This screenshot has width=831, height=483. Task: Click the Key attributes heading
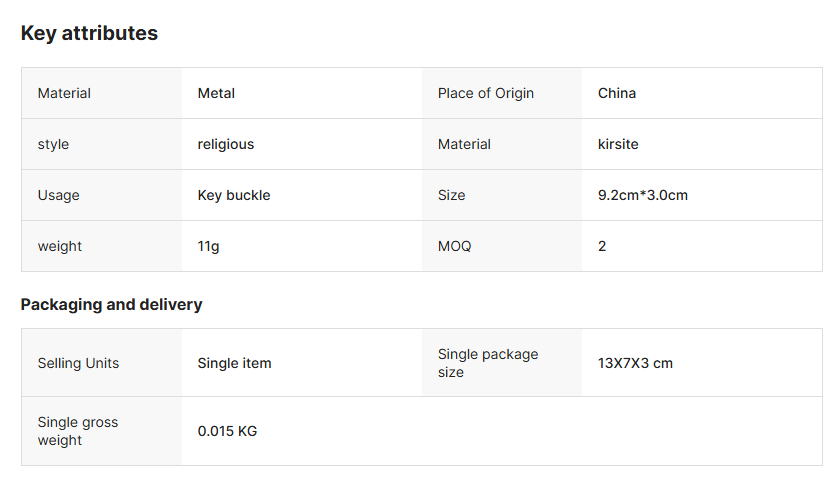89,33
